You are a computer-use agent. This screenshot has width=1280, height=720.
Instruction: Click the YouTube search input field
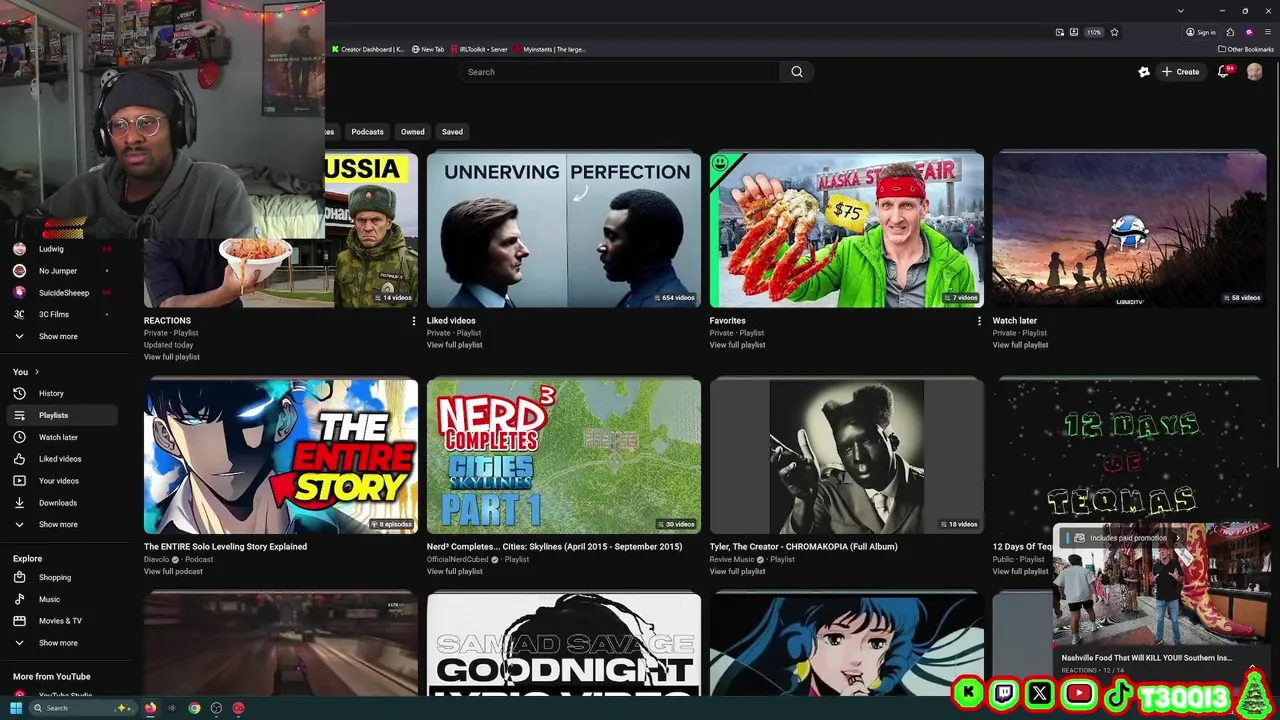click(x=619, y=72)
